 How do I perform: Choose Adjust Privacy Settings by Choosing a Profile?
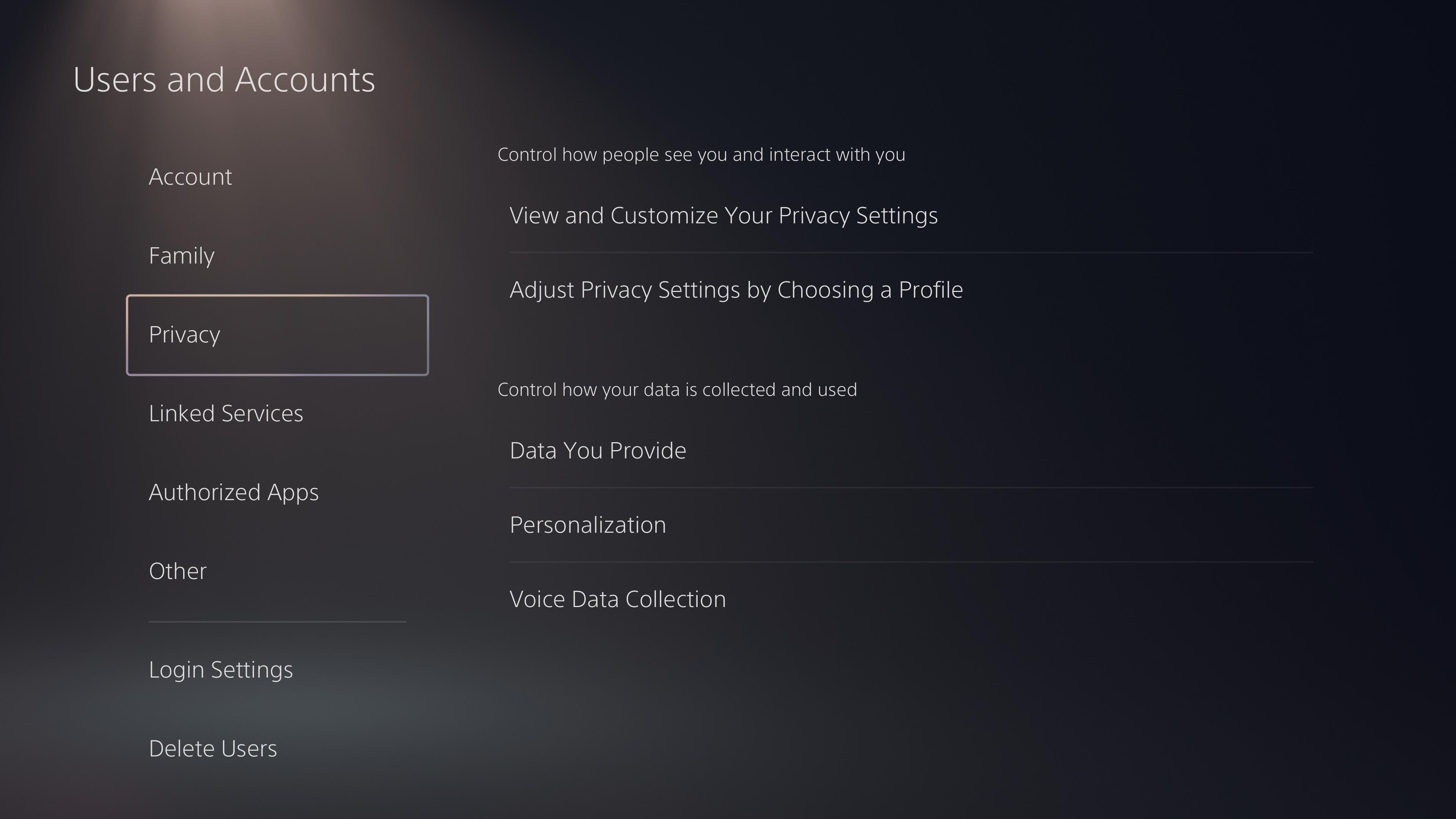(x=736, y=290)
